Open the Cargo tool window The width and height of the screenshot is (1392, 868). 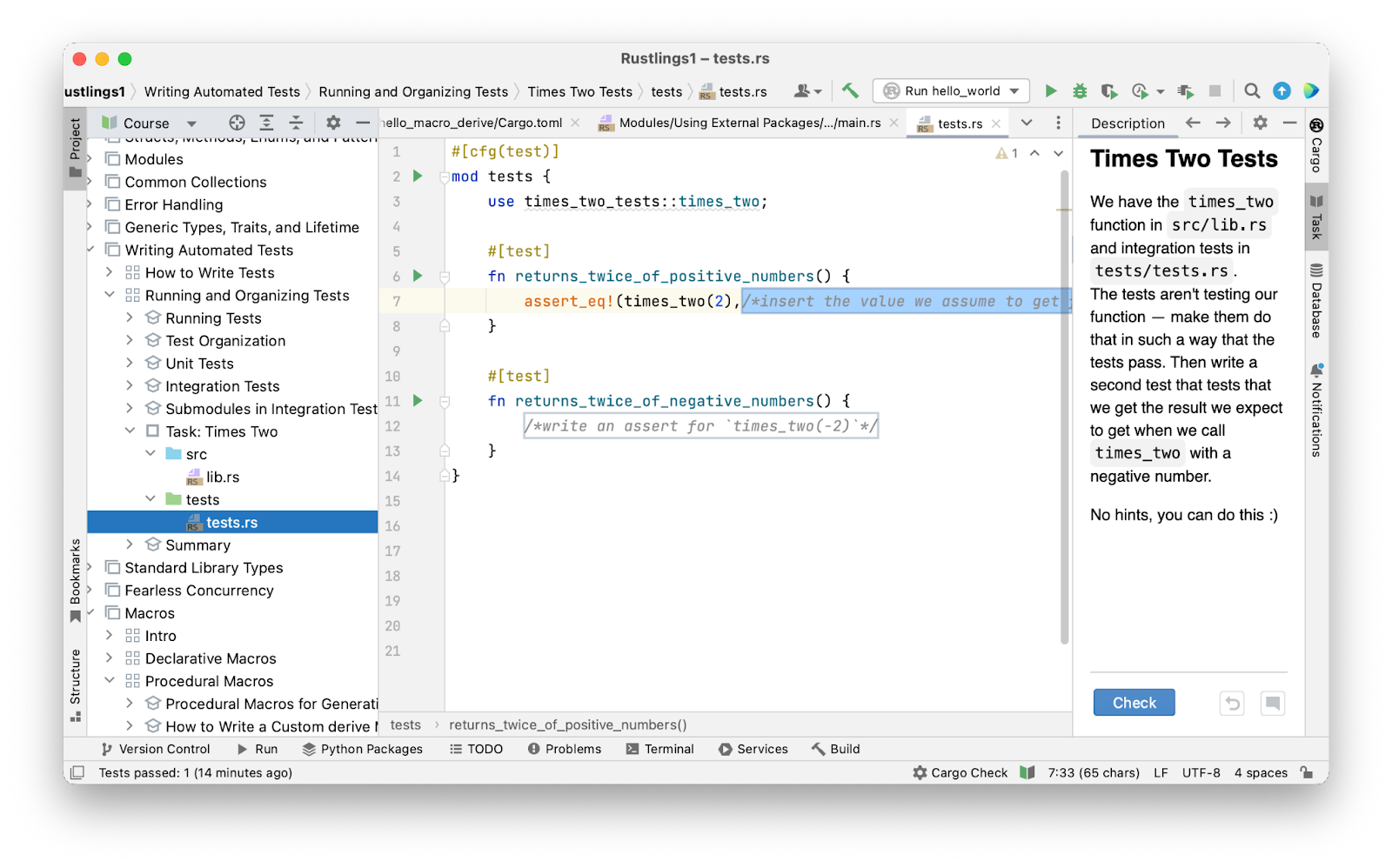coord(1316,146)
